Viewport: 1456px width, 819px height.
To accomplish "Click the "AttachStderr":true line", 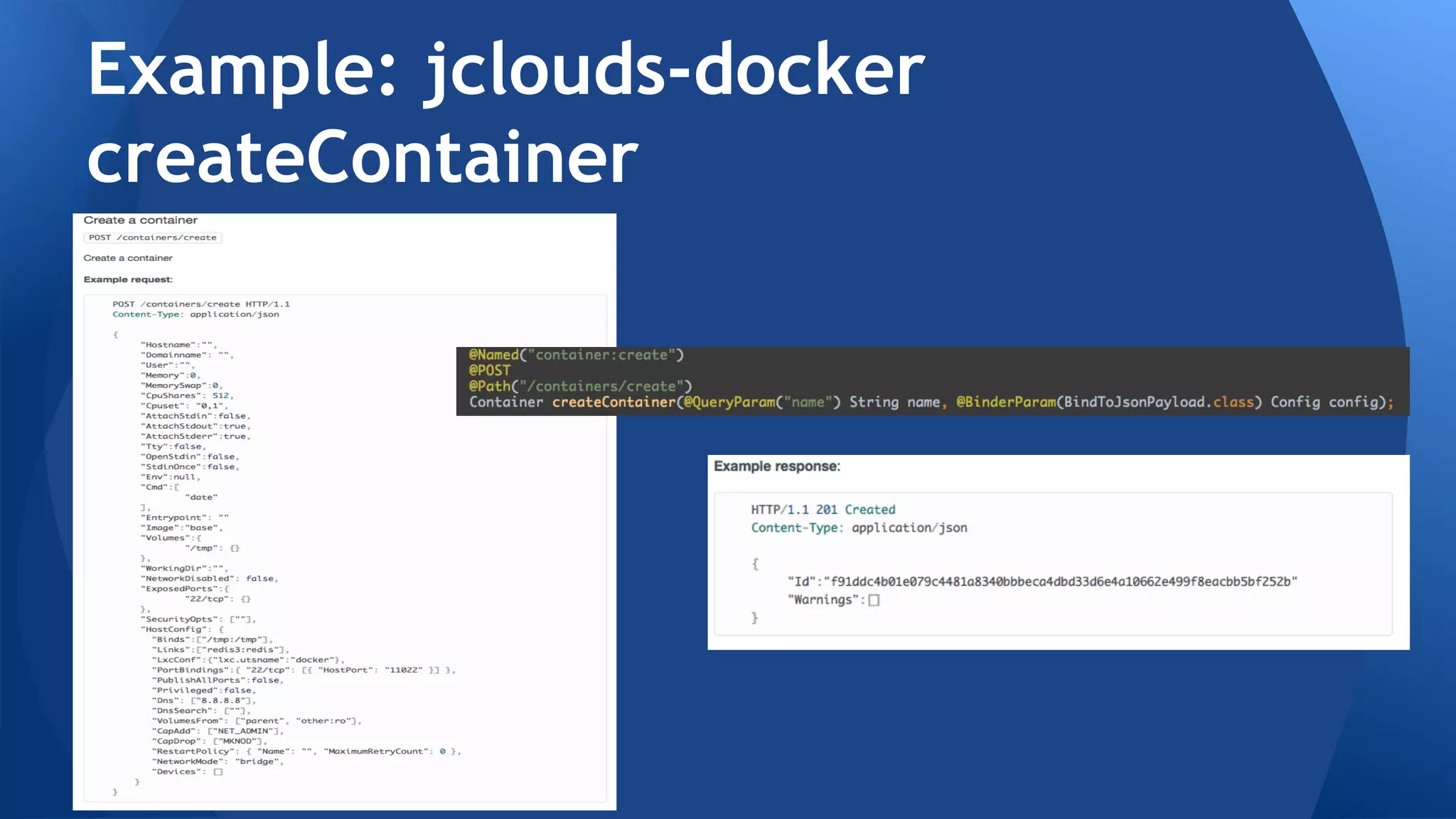I will pyautogui.click(x=196, y=437).
